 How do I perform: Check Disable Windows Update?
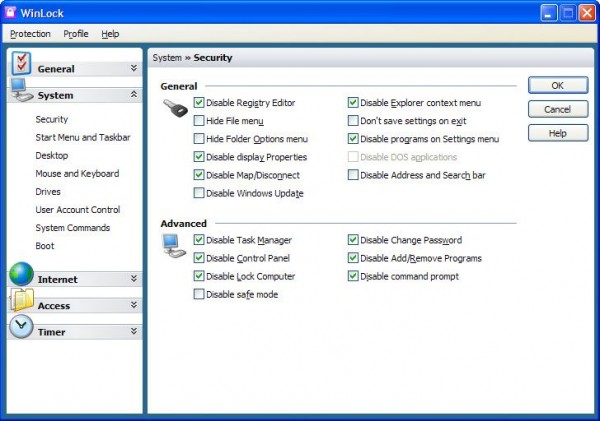coord(199,193)
